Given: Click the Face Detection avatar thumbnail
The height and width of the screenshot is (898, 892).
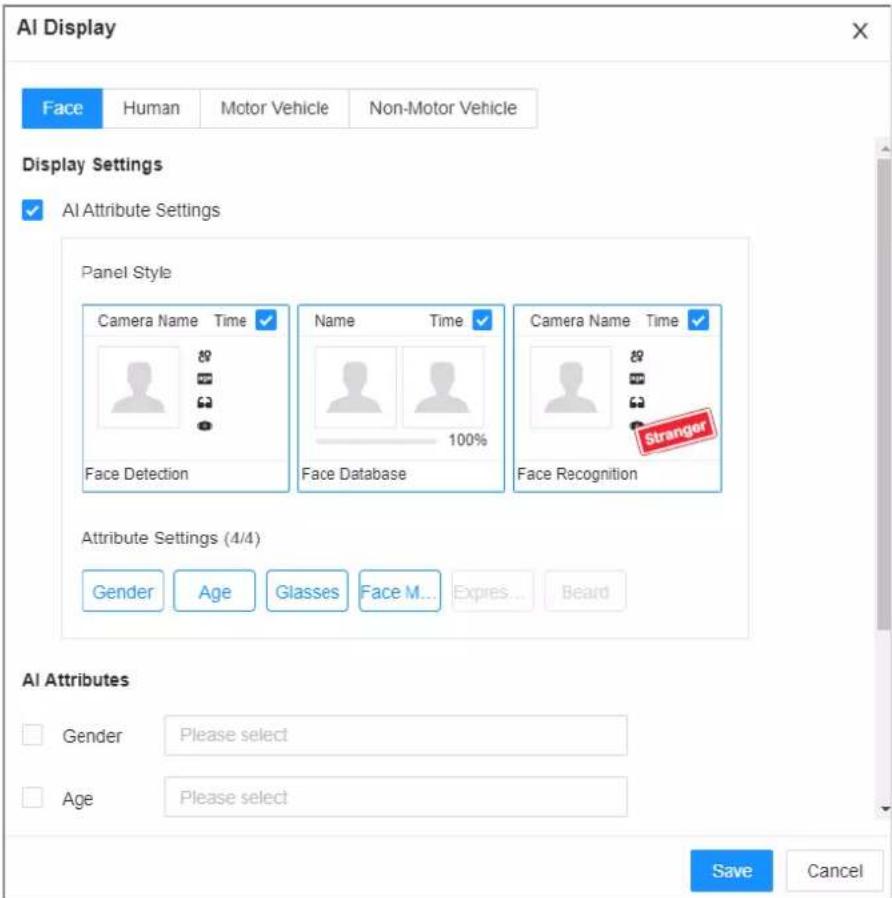Looking at the screenshot, I should (x=139, y=387).
